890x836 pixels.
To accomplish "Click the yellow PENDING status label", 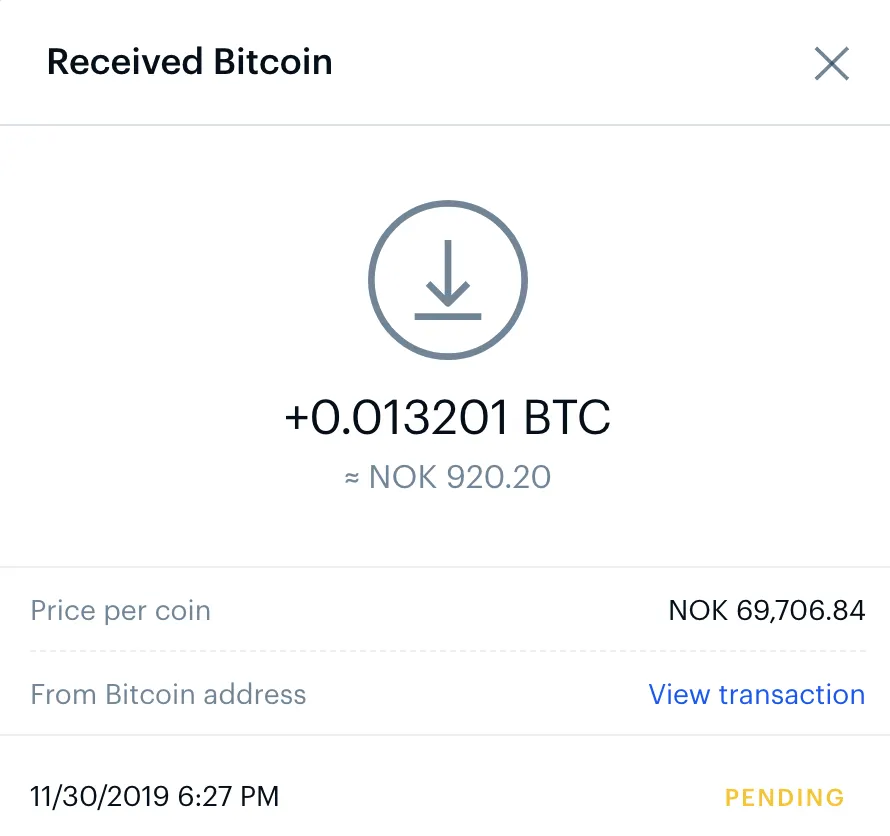I will coord(784,798).
